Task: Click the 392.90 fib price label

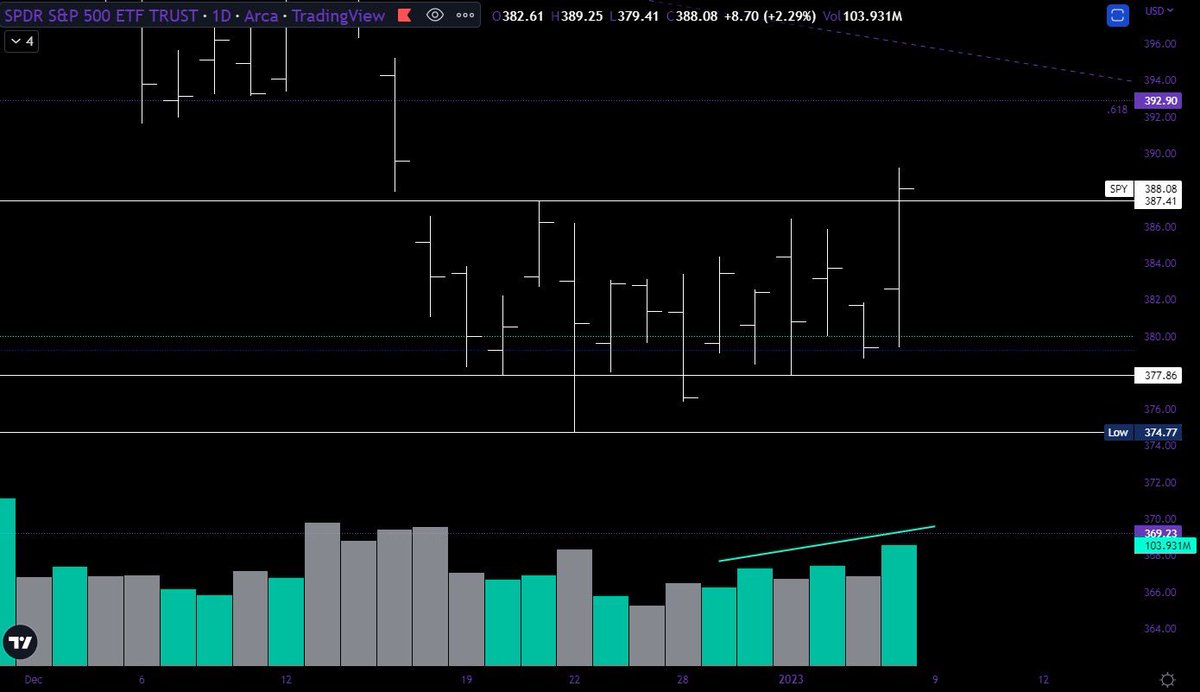Action: (x=1159, y=101)
